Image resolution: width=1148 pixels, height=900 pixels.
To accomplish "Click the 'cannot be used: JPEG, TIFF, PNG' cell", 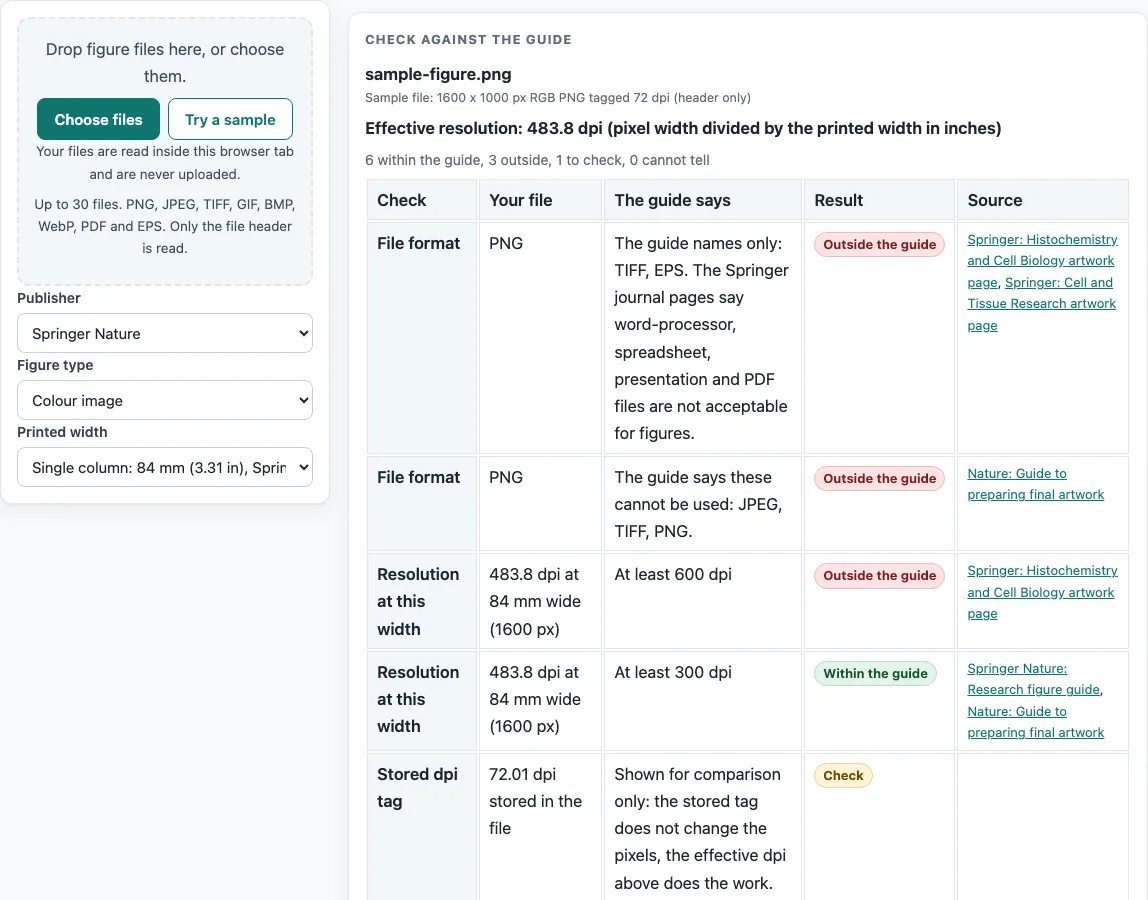I will click(702, 504).
